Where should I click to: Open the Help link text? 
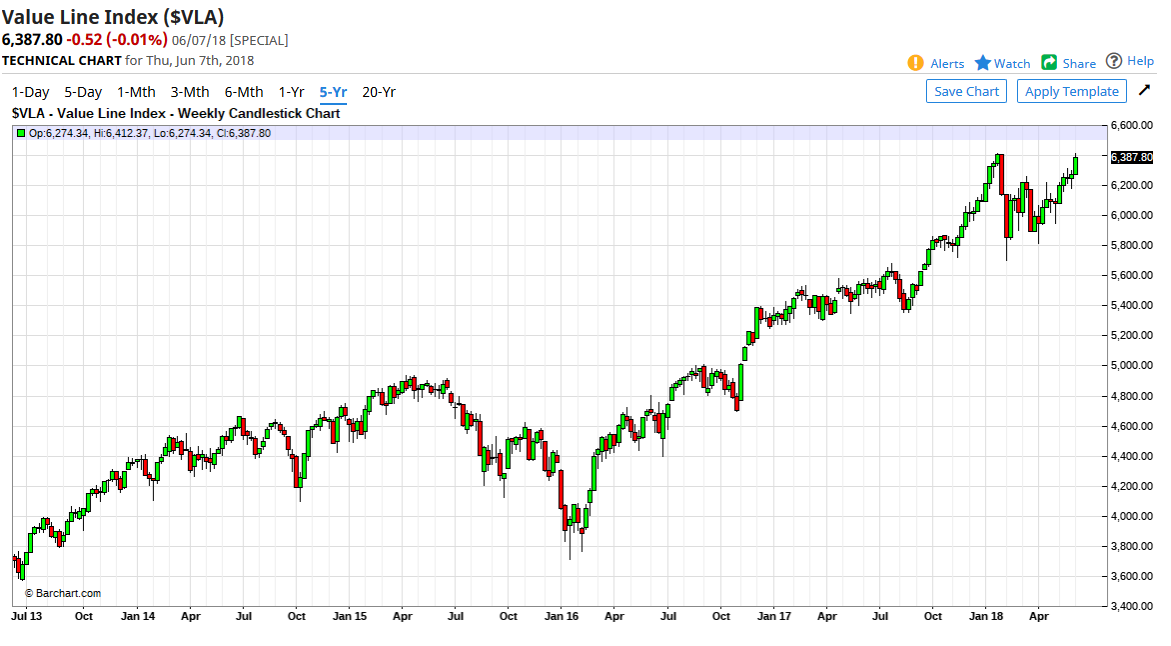click(1140, 61)
